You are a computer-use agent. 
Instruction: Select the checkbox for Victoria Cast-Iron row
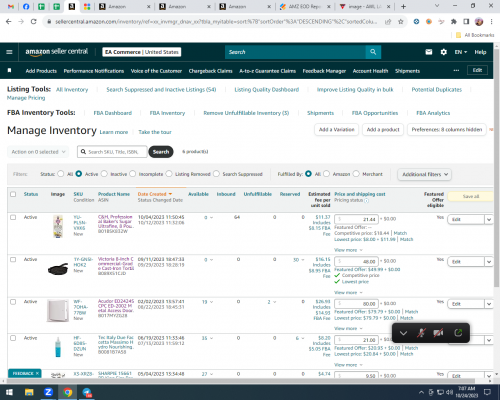(13, 259)
